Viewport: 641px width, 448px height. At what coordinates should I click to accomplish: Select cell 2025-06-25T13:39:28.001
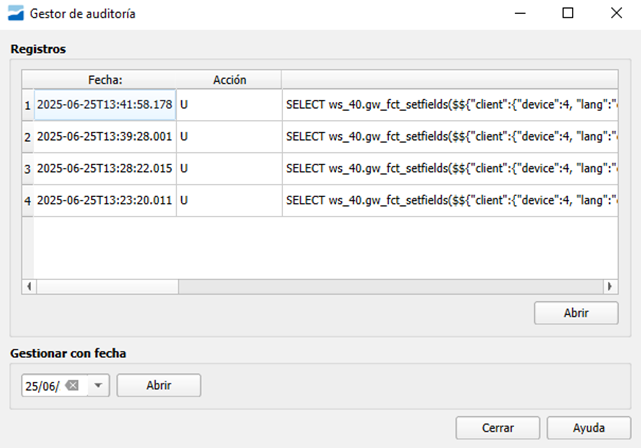point(105,137)
